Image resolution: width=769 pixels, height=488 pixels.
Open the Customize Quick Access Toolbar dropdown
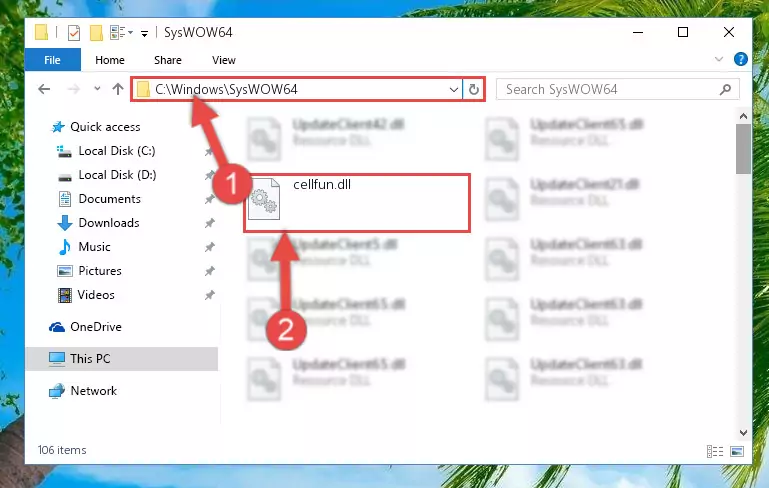(x=144, y=33)
